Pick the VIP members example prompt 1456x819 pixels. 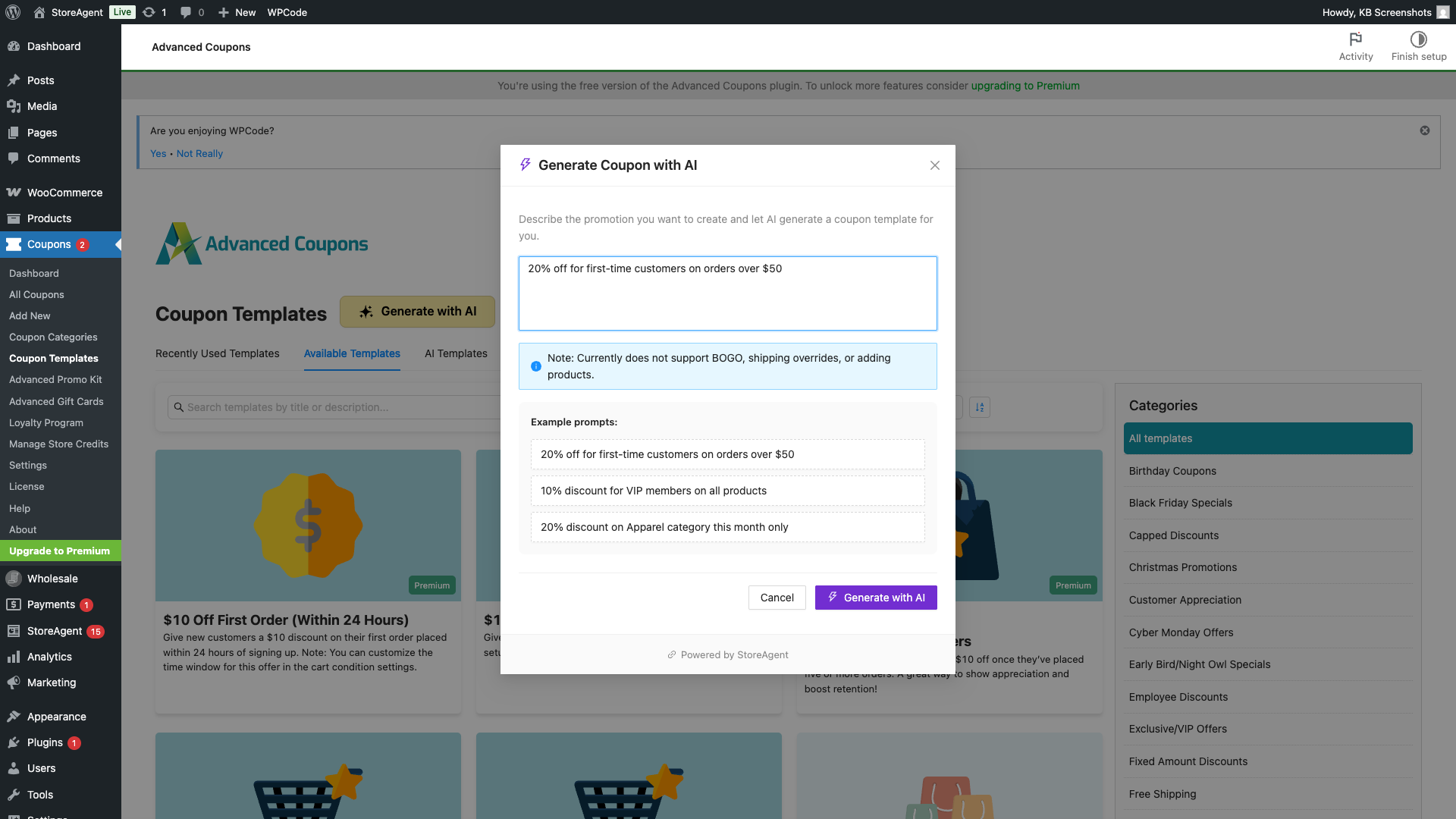(728, 491)
